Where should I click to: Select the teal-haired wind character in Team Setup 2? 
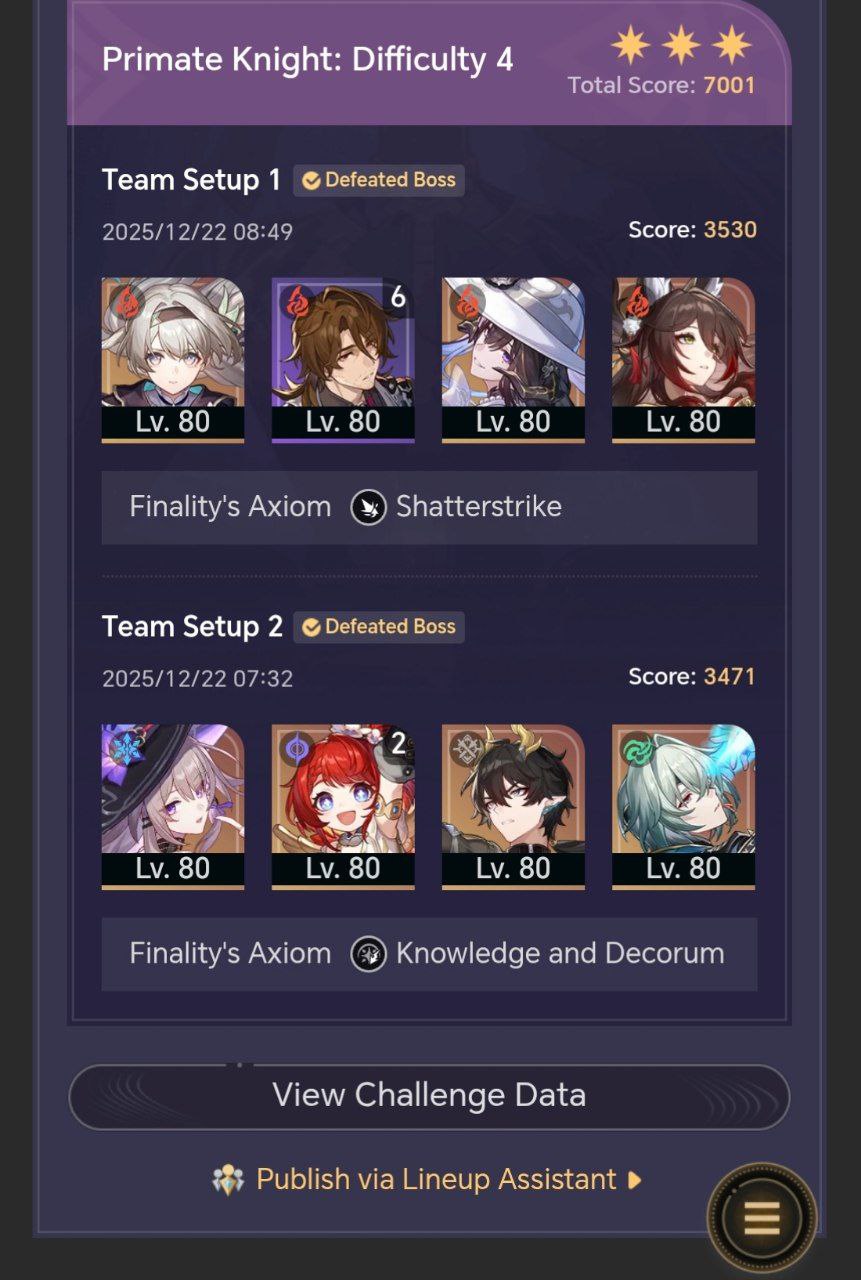683,807
